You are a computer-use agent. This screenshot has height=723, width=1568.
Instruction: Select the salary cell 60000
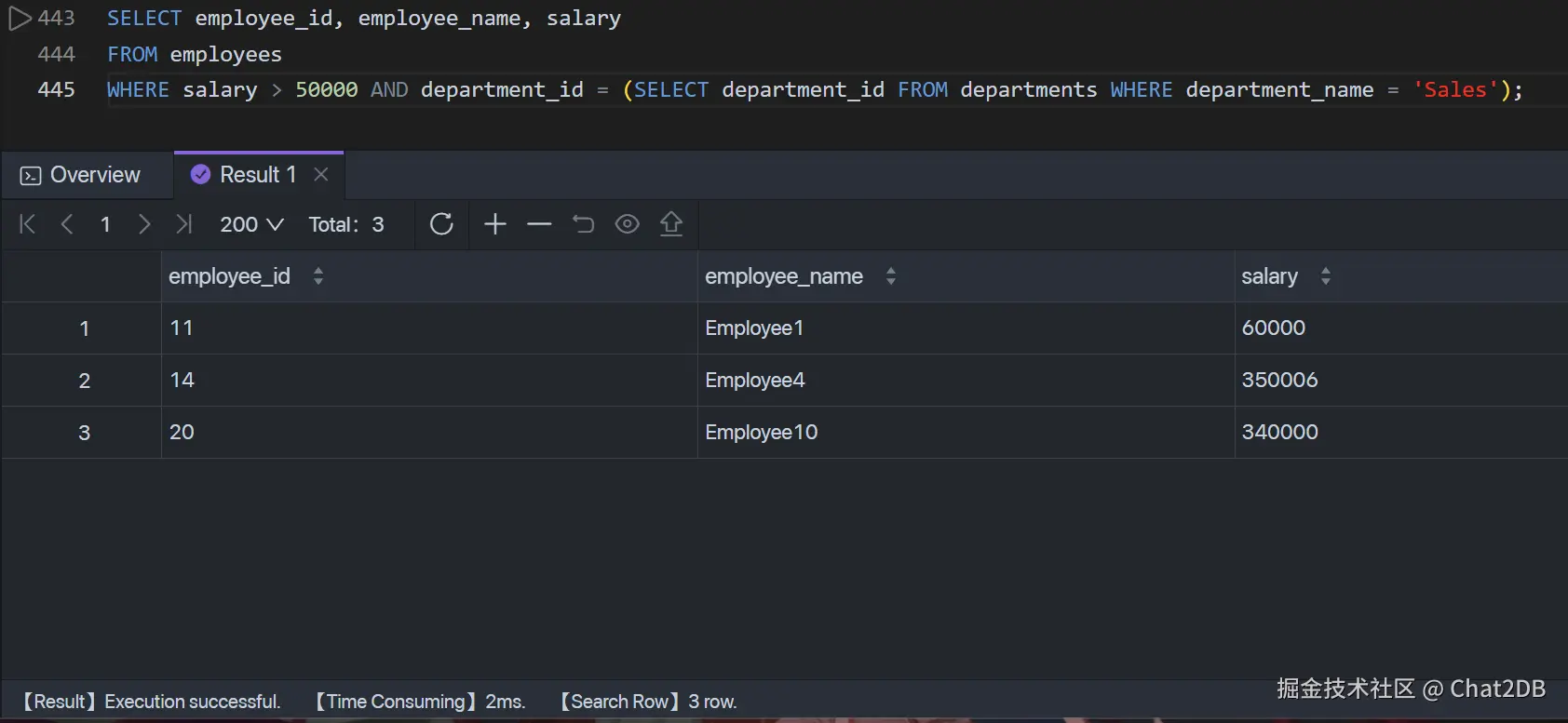[1401, 328]
